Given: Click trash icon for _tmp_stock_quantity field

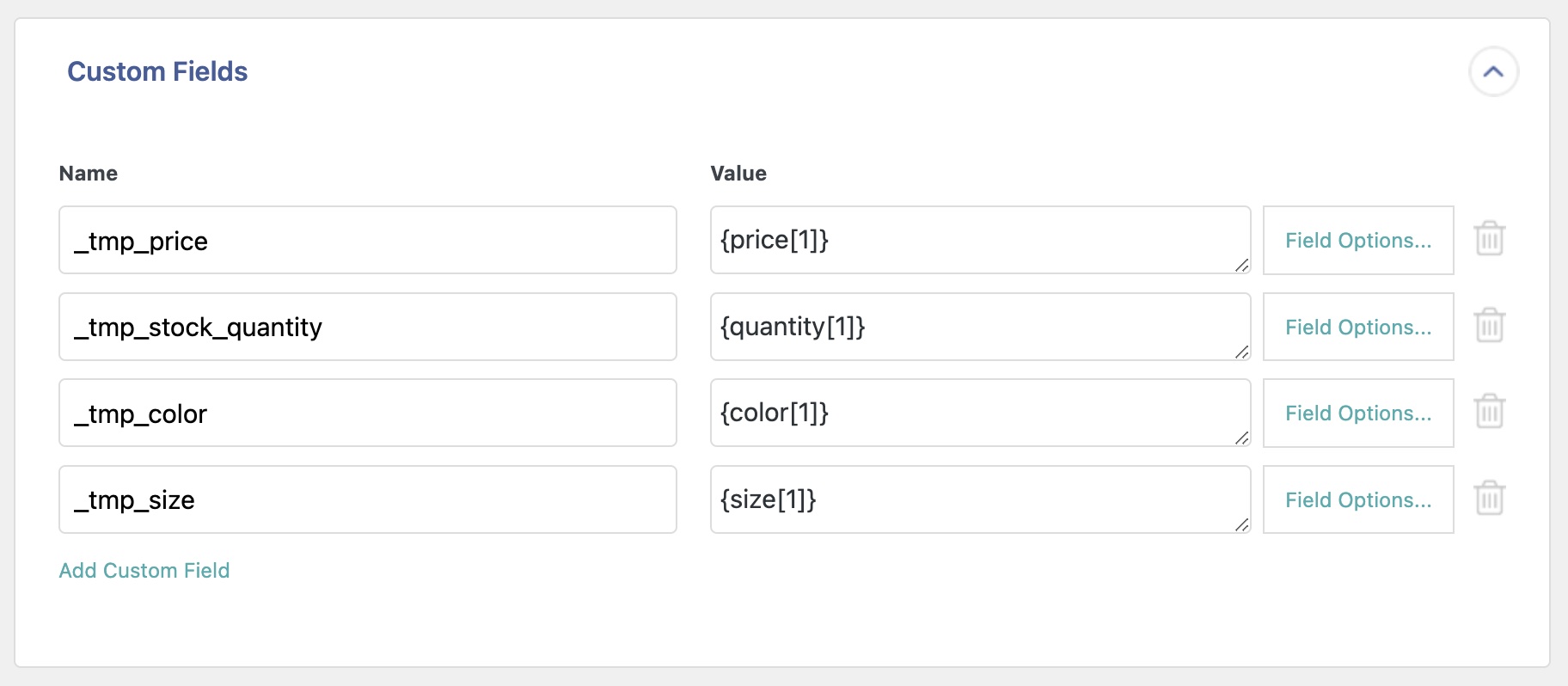Looking at the screenshot, I should coord(1489,326).
